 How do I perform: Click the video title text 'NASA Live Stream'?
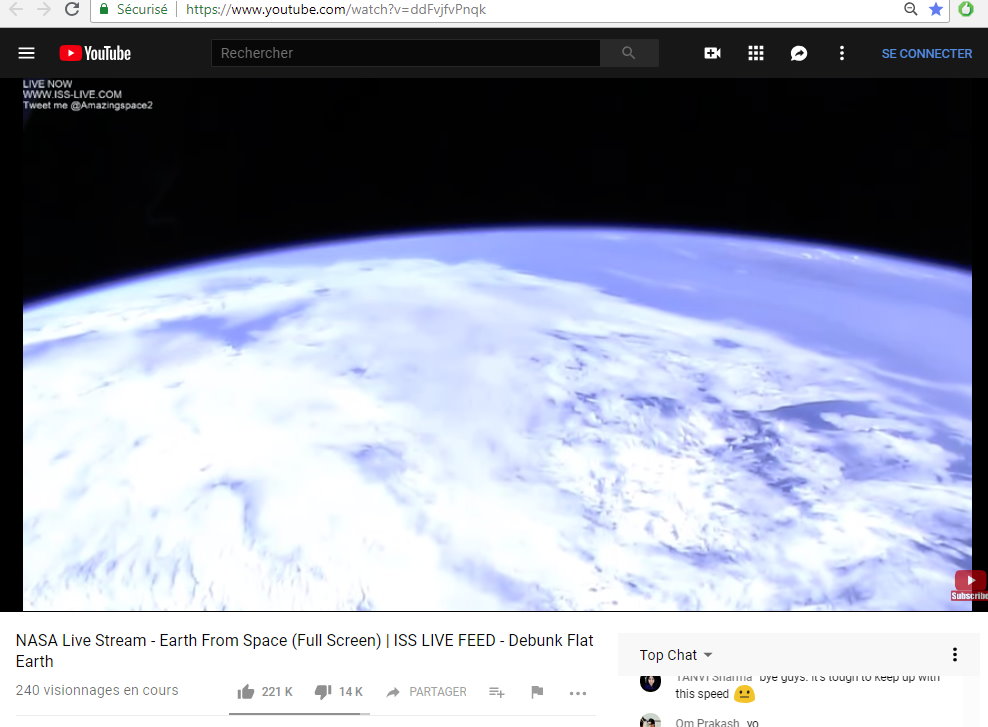click(81, 640)
